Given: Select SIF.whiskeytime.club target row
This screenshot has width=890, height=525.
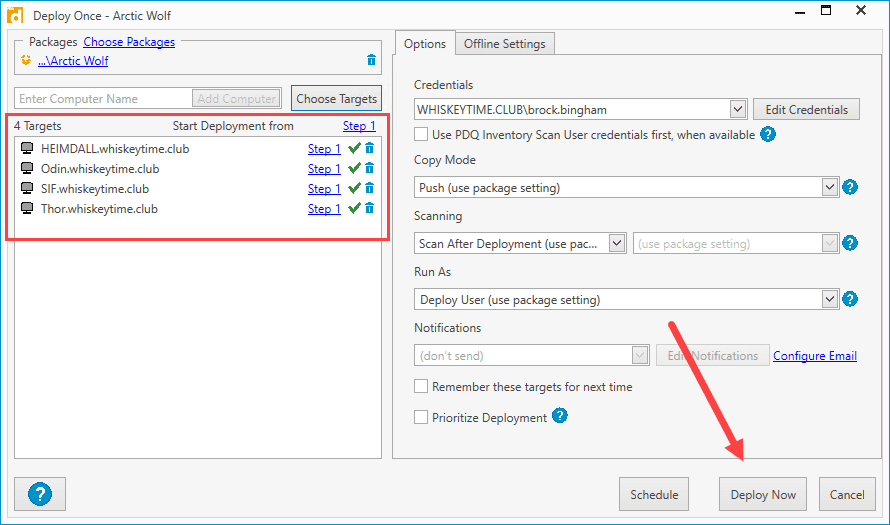Looking at the screenshot, I should pyautogui.click(x=198, y=188).
